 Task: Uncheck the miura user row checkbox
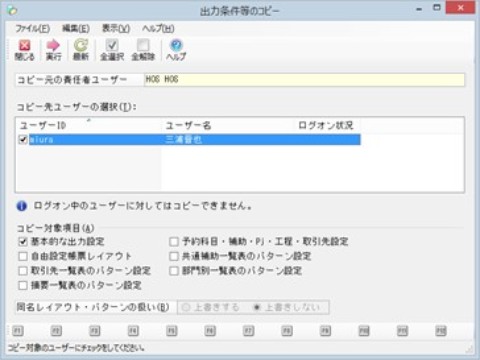23,139
